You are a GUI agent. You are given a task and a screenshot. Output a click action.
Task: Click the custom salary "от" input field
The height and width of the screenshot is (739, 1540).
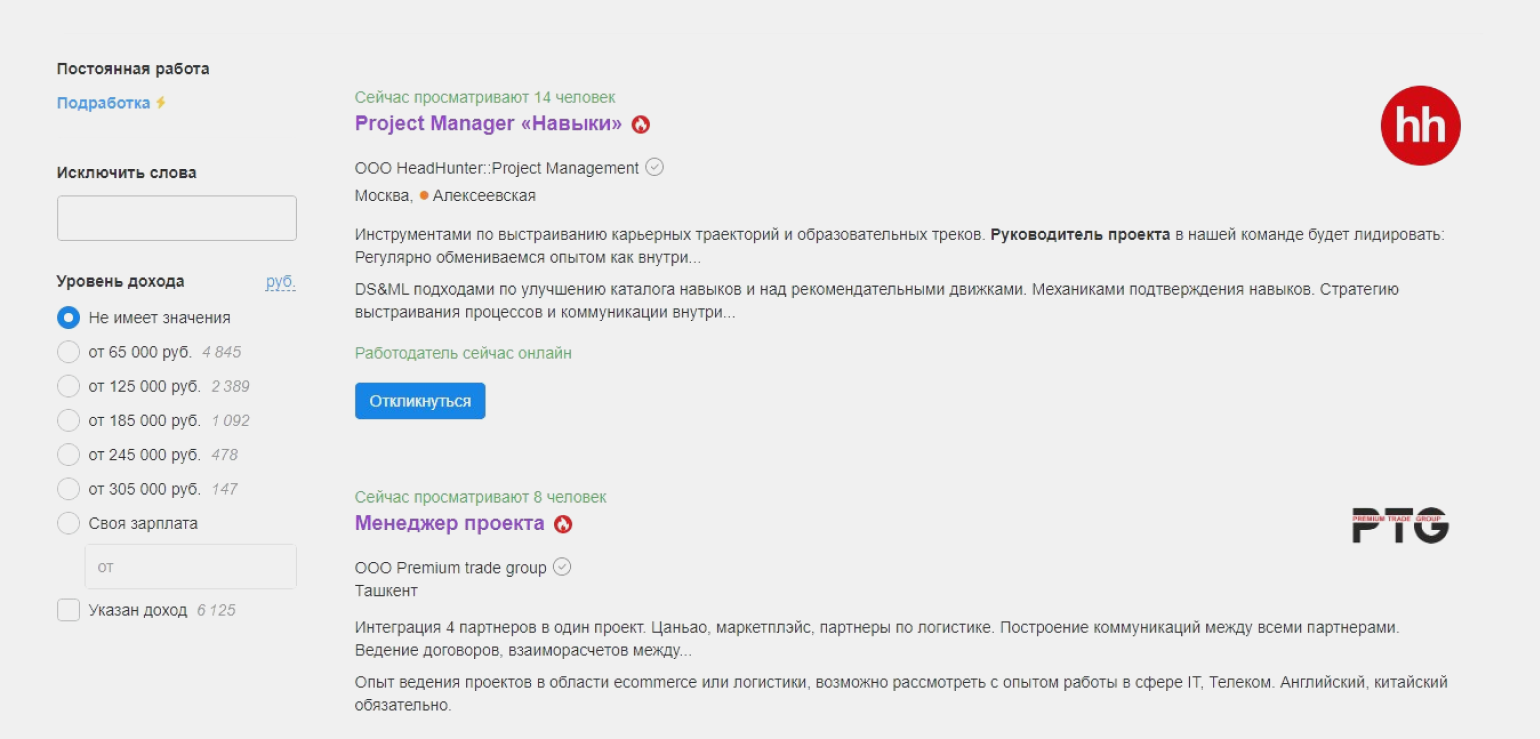(x=191, y=567)
